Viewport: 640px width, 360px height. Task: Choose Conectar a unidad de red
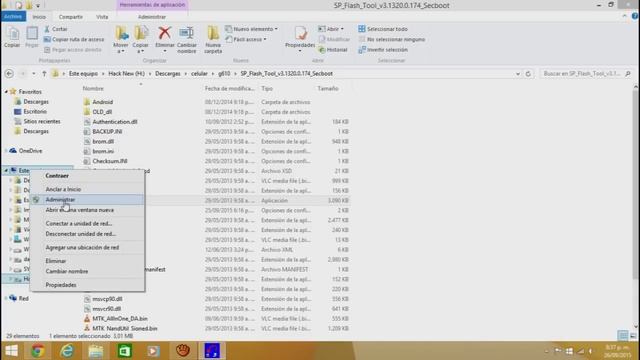pyautogui.click(x=87, y=224)
